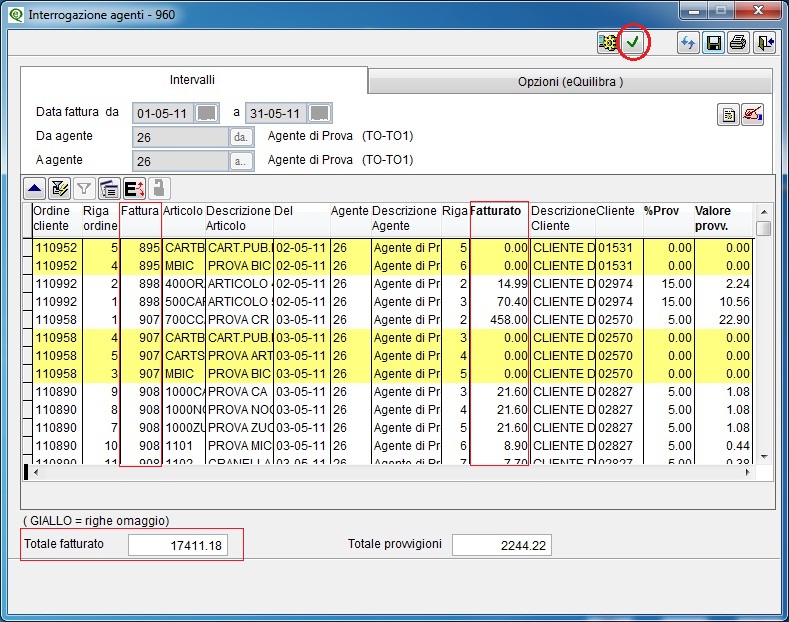Click the Valore provv. column header
The width and height of the screenshot is (789, 622).
(723, 218)
